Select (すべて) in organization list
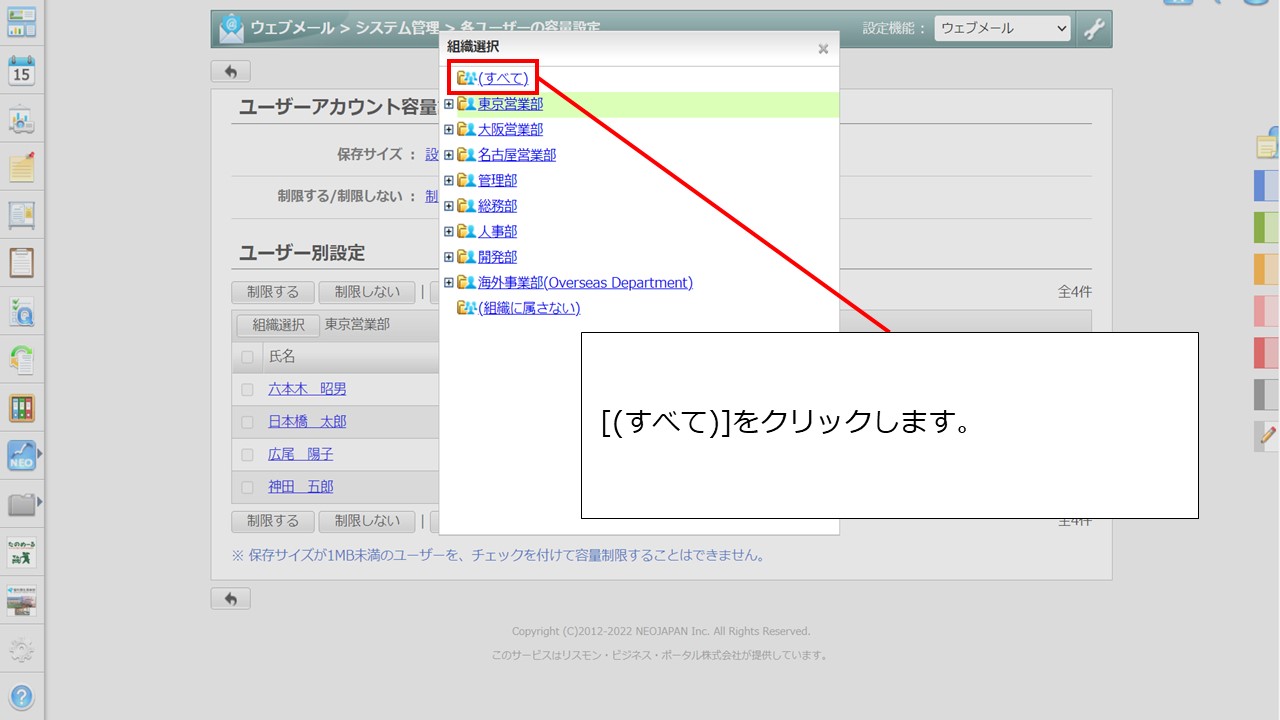1280x720 pixels. [502, 78]
